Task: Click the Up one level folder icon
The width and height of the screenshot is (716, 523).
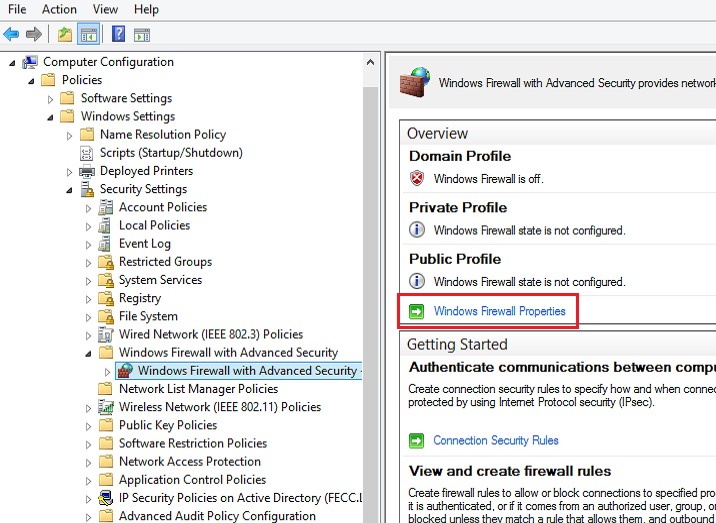Action: [x=65, y=34]
